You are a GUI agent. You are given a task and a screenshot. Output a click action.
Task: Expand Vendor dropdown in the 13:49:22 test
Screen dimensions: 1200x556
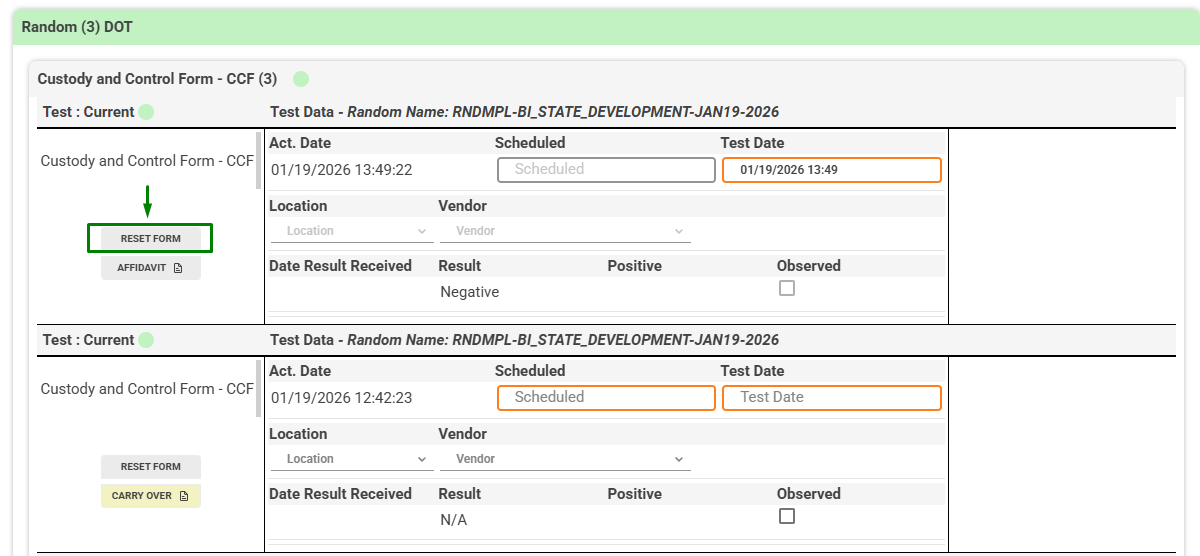tap(564, 231)
